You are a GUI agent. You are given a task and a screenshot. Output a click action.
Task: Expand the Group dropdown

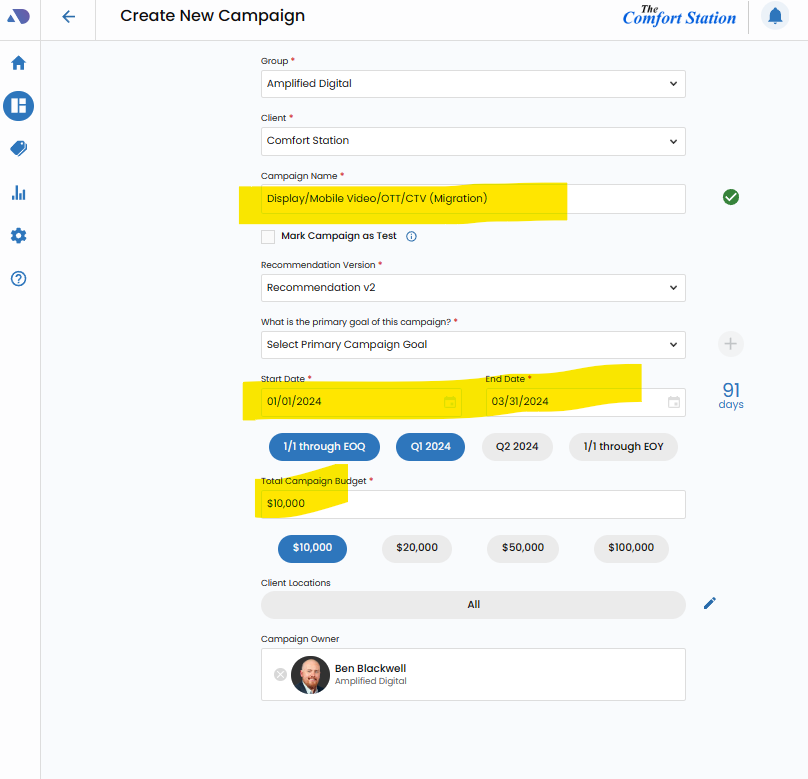[x=473, y=84]
